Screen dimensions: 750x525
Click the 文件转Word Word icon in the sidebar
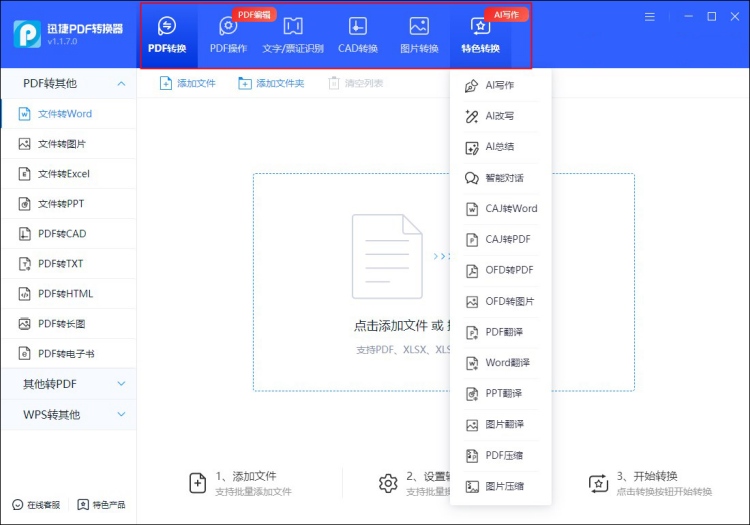[24, 114]
